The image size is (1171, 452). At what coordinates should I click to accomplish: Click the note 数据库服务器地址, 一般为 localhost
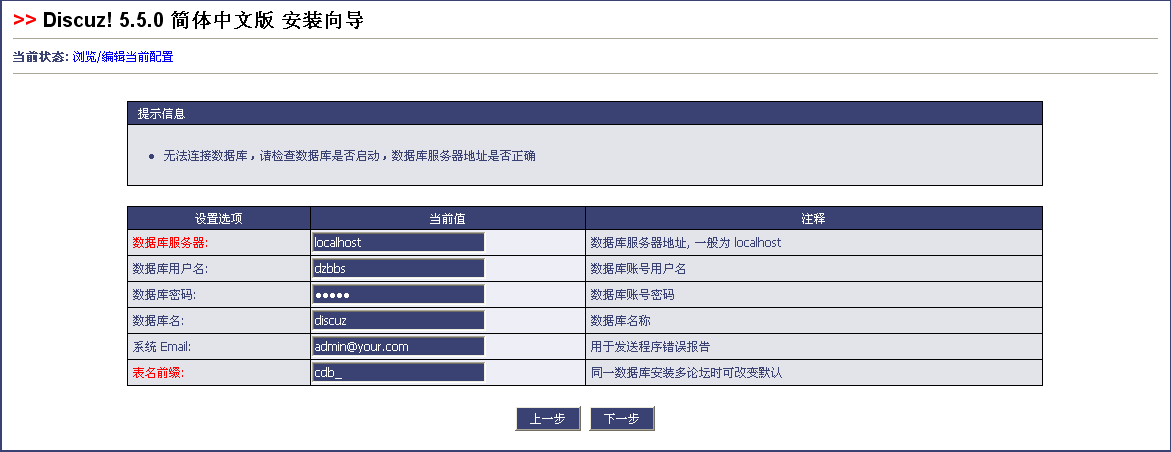click(686, 242)
